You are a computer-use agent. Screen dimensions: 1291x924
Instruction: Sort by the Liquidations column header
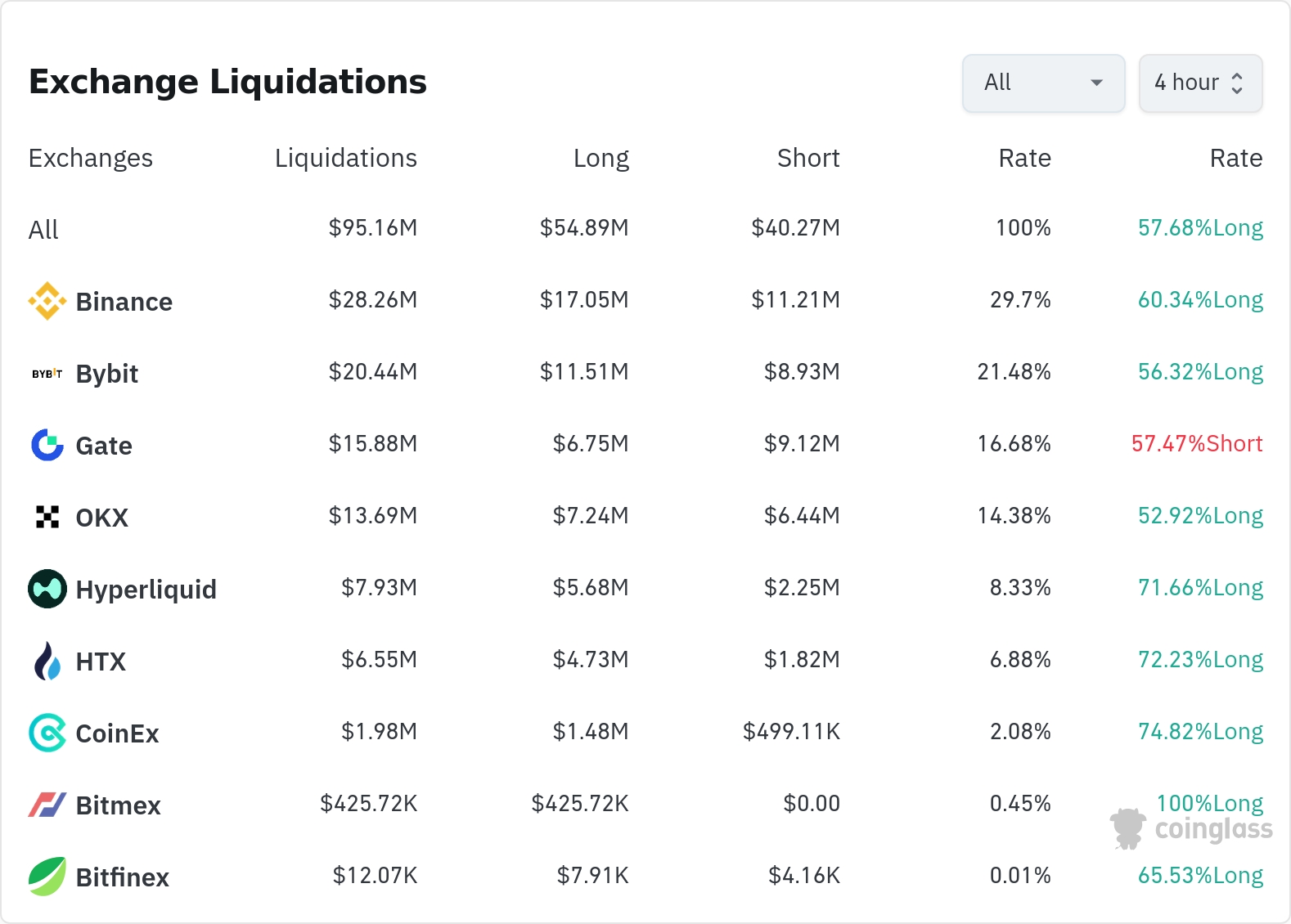click(345, 158)
